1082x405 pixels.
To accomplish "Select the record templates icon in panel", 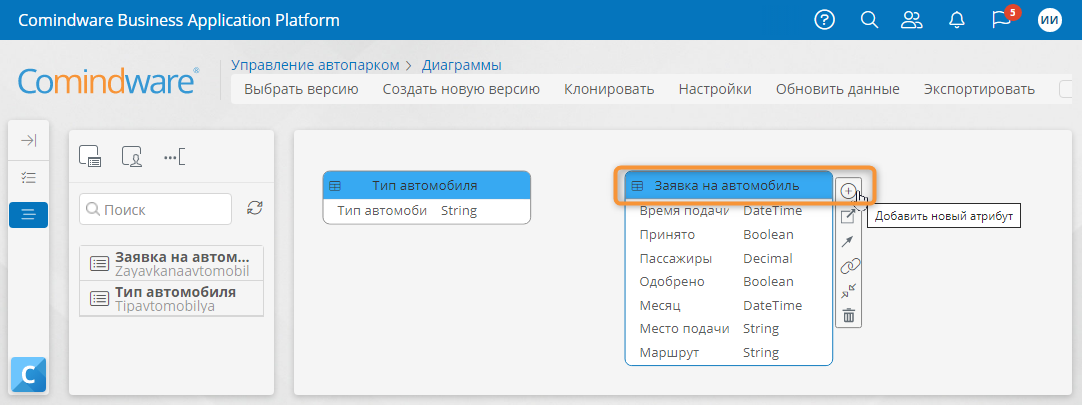I will click(90, 157).
